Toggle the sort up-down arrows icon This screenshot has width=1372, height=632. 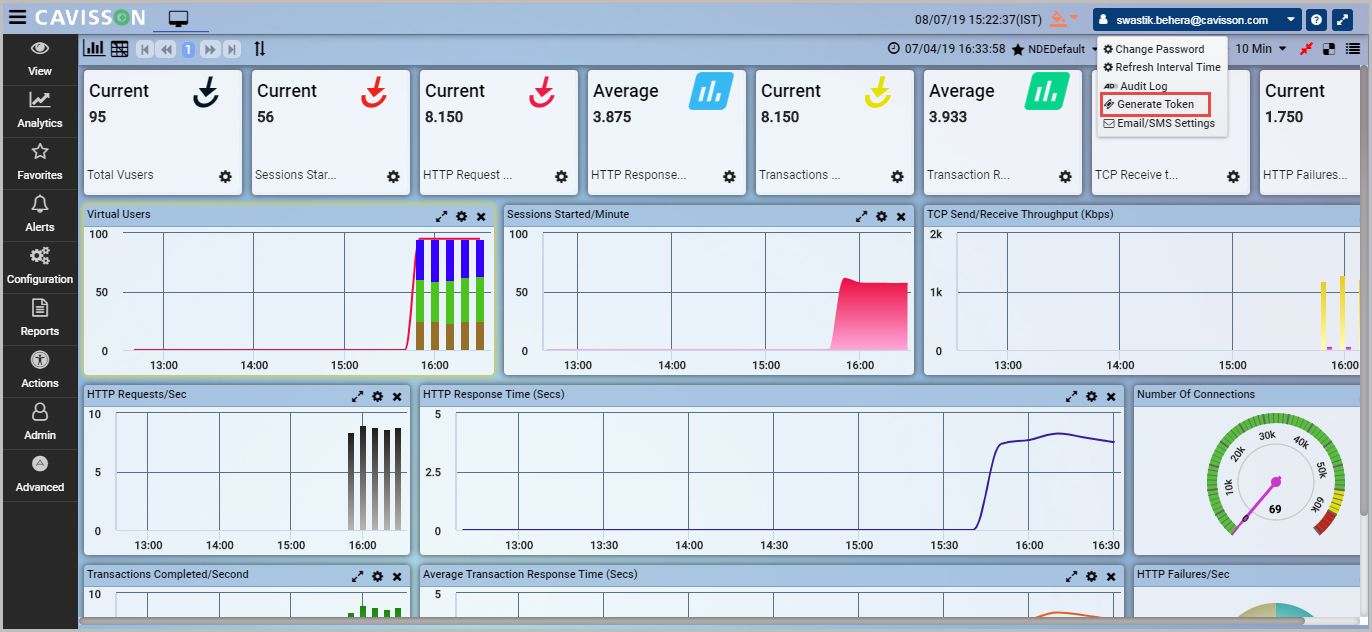click(260, 49)
